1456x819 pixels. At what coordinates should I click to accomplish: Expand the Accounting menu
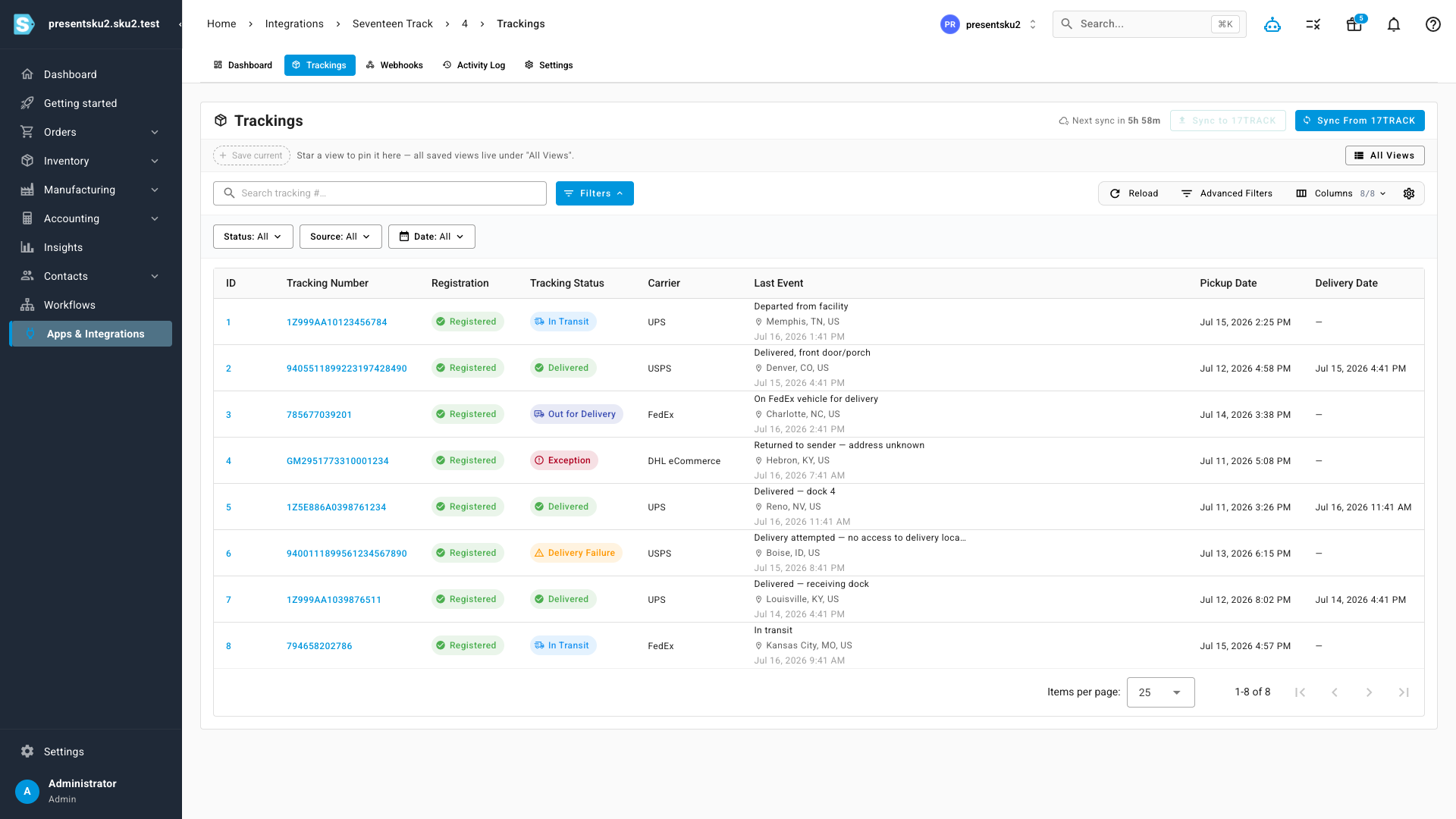pos(91,218)
